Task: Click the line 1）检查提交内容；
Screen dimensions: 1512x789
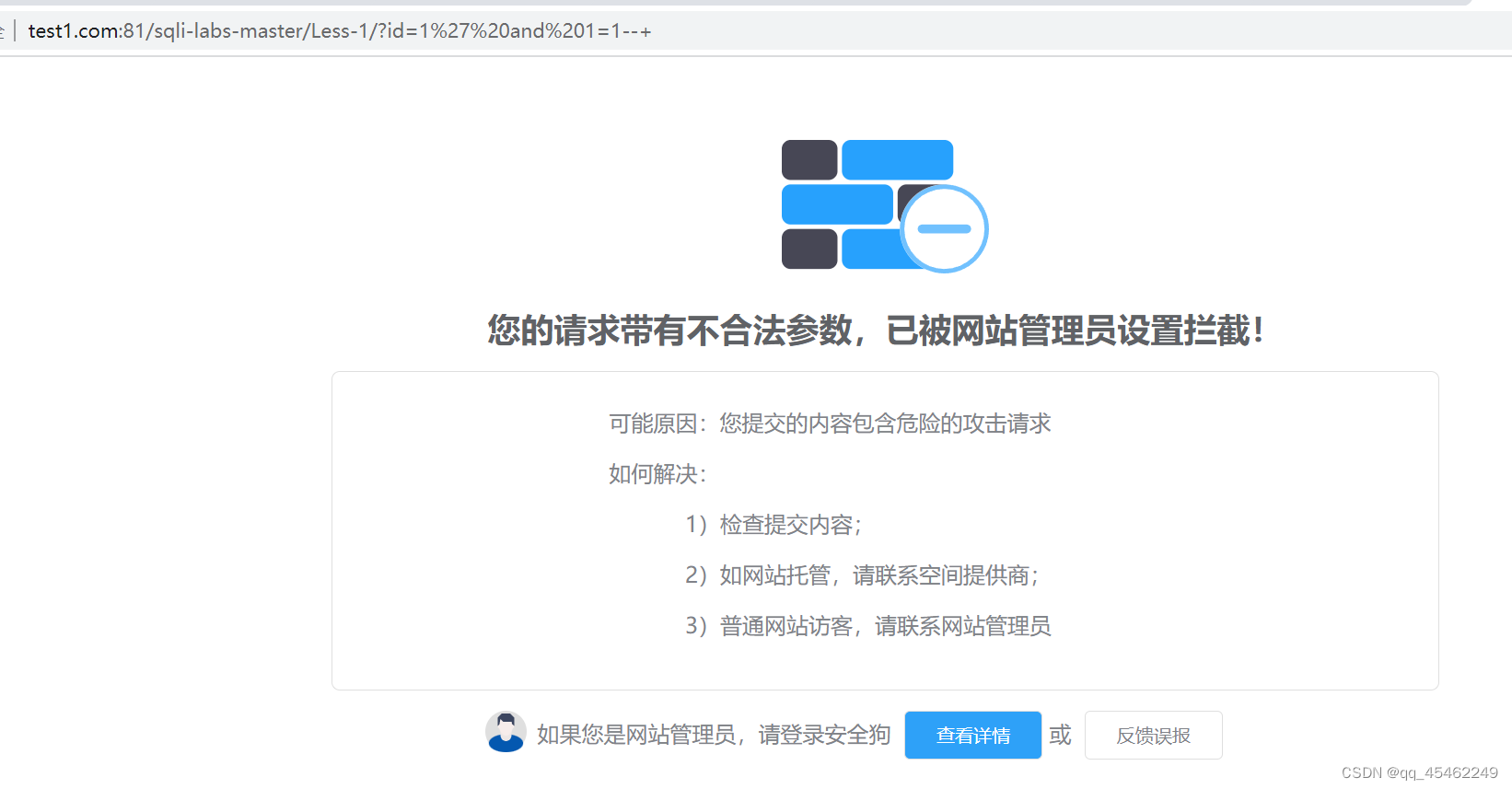Action: pyautogui.click(x=774, y=525)
